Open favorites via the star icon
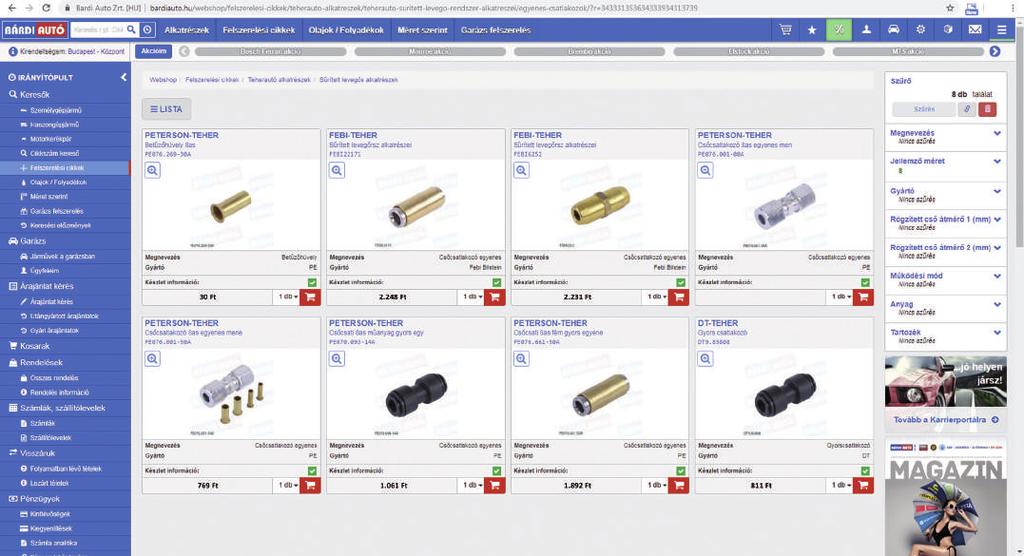Viewport: 1024px width, 556px height. (812, 30)
